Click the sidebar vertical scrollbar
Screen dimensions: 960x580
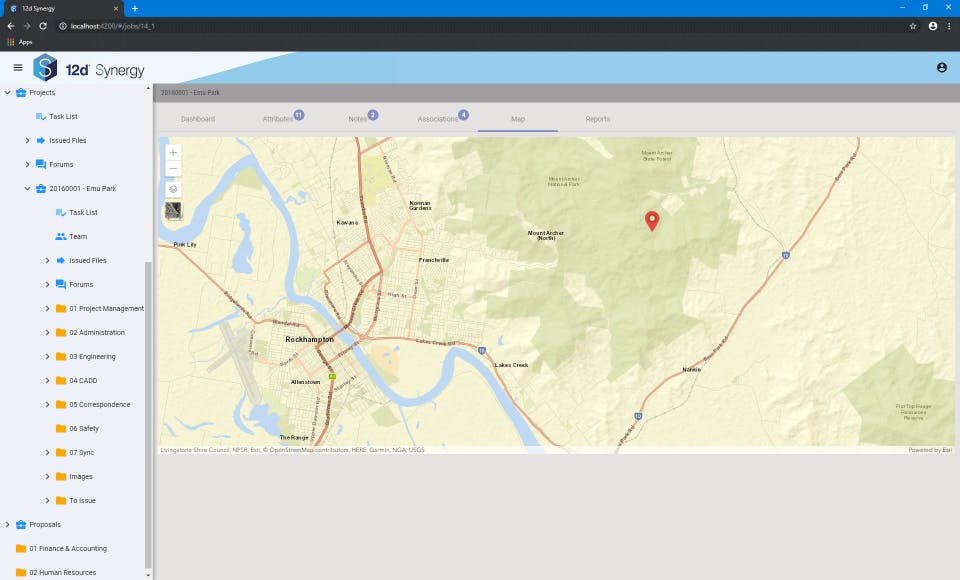pyautogui.click(x=148, y=415)
